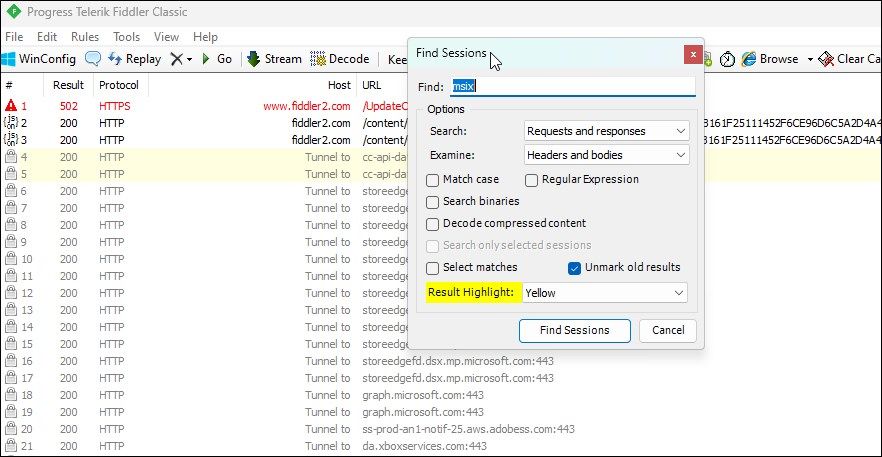This screenshot has height=457, width=882.
Task: Click storeedgefd.dsx.mp.microsoft.com:443 in session 17
Action: coord(458,378)
